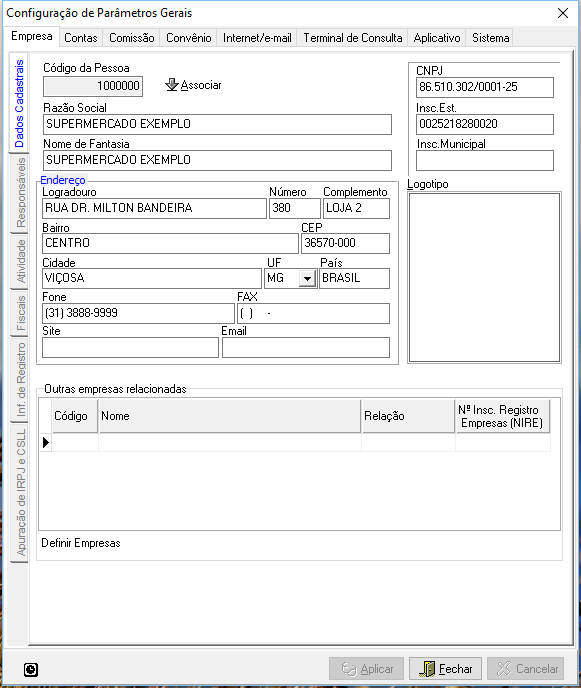The height and width of the screenshot is (688, 581).
Task: Select the grid row arrow indicator
Action: click(x=46, y=443)
